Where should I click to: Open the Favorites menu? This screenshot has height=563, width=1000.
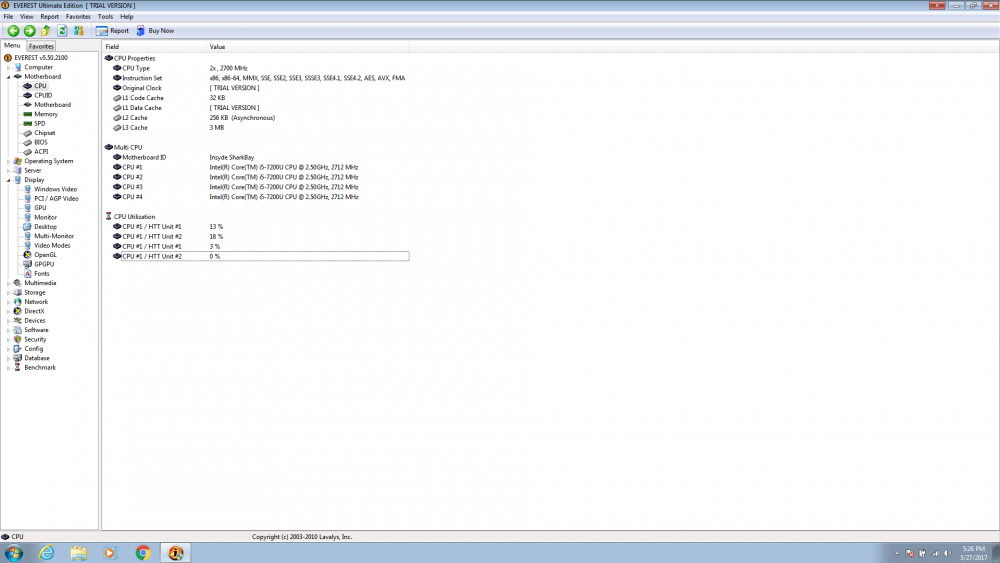(x=78, y=17)
